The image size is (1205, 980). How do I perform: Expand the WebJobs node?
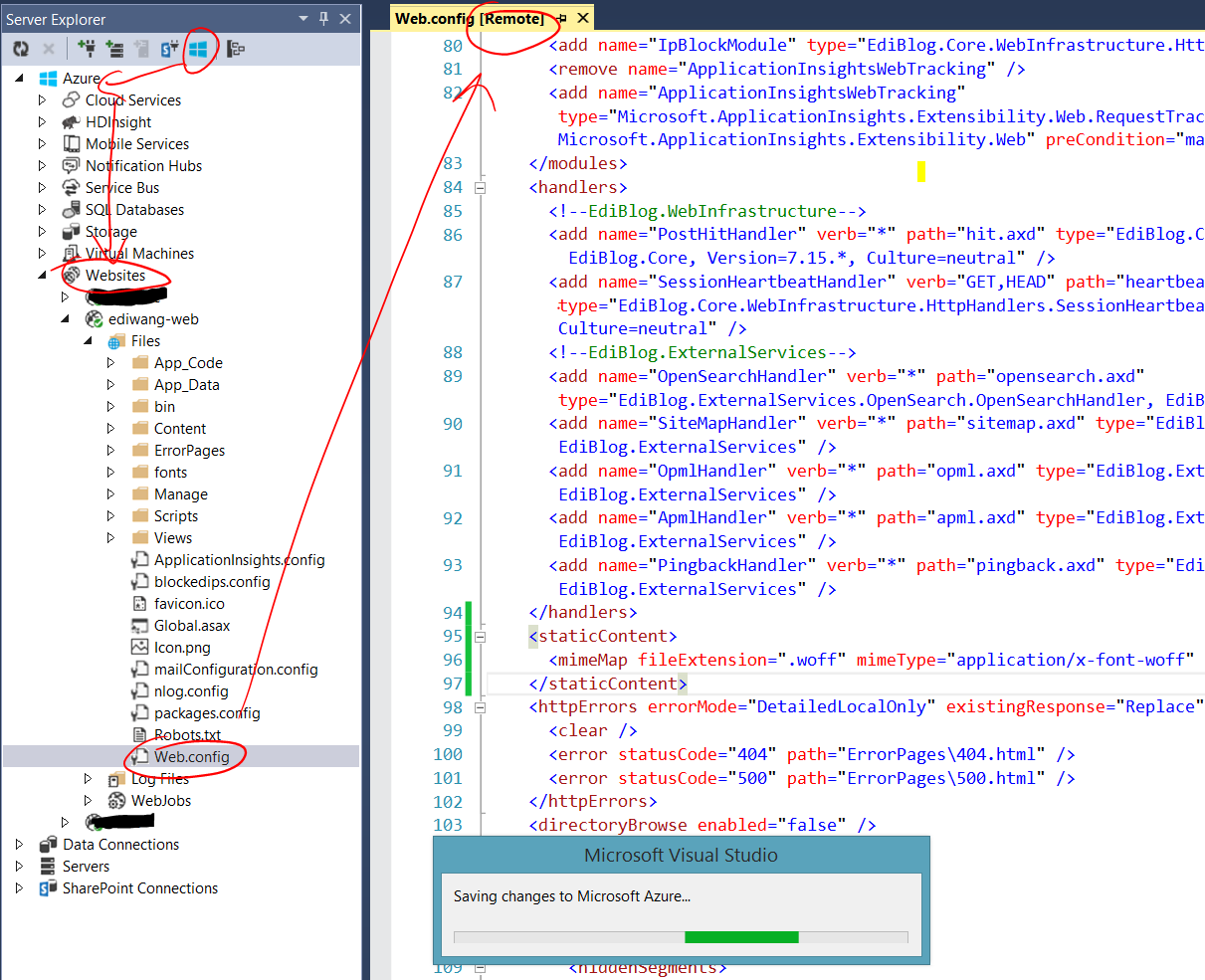coord(88,800)
